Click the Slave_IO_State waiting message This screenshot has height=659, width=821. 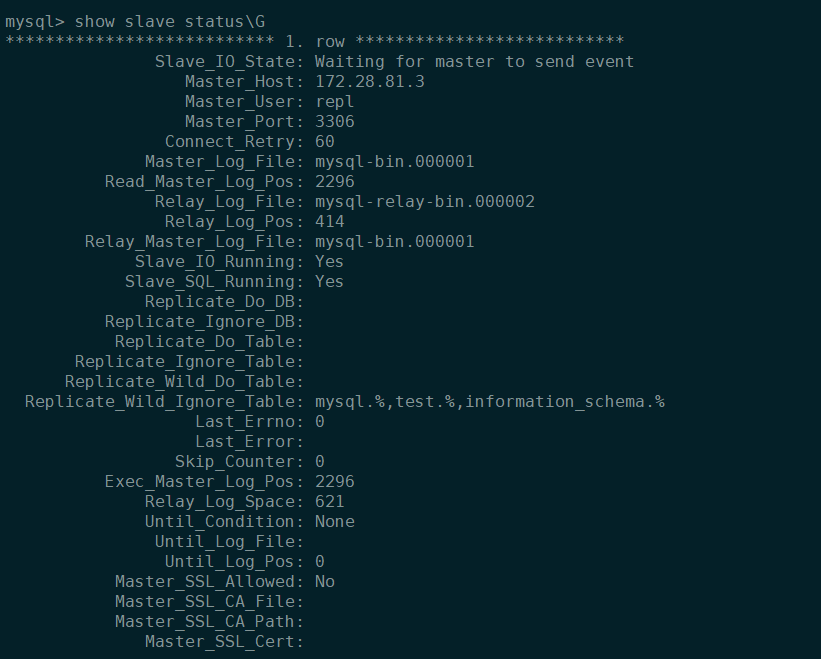tap(474, 61)
